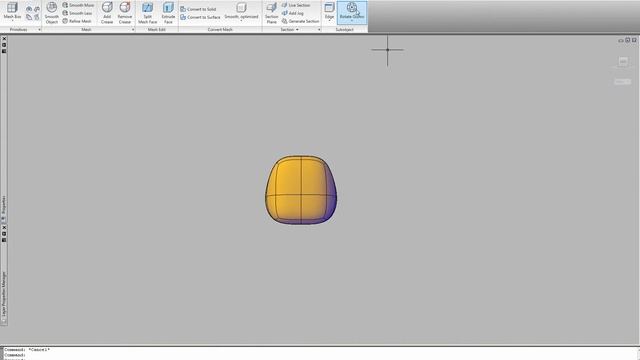Viewport: 640px width, 360px height.
Task: Click the Convert Mesh panel title
Action: coord(220,29)
